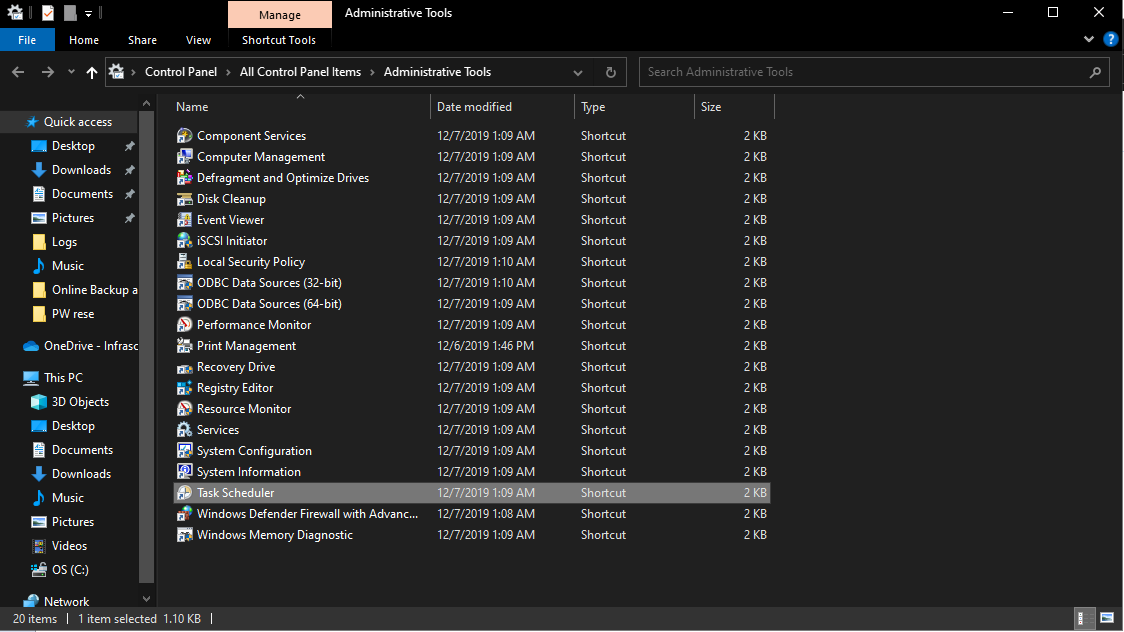Switch to details view layout icon
Image resolution: width=1124 pixels, height=632 pixels.
(1085, 618)
